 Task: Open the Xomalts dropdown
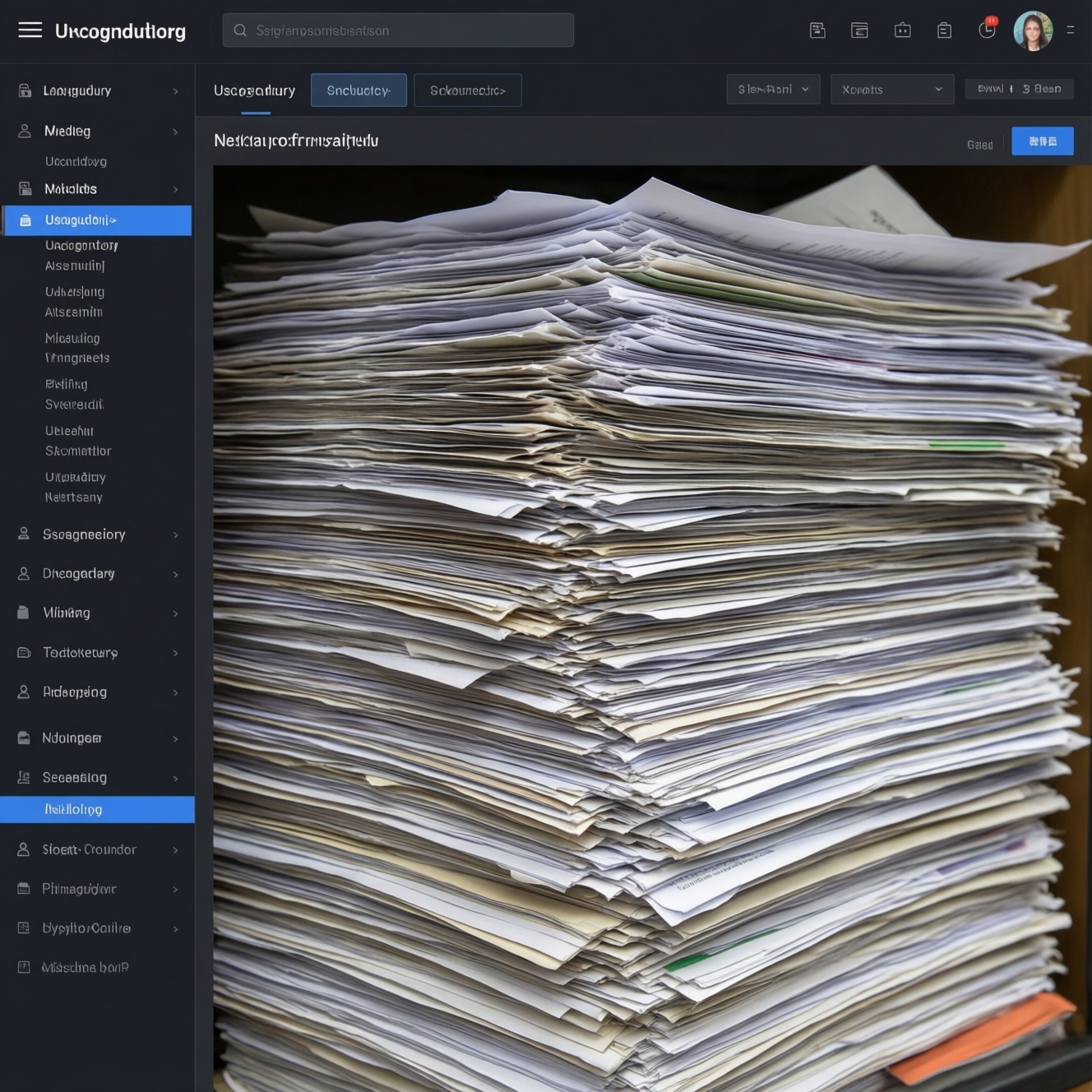[x=891, y=90]
